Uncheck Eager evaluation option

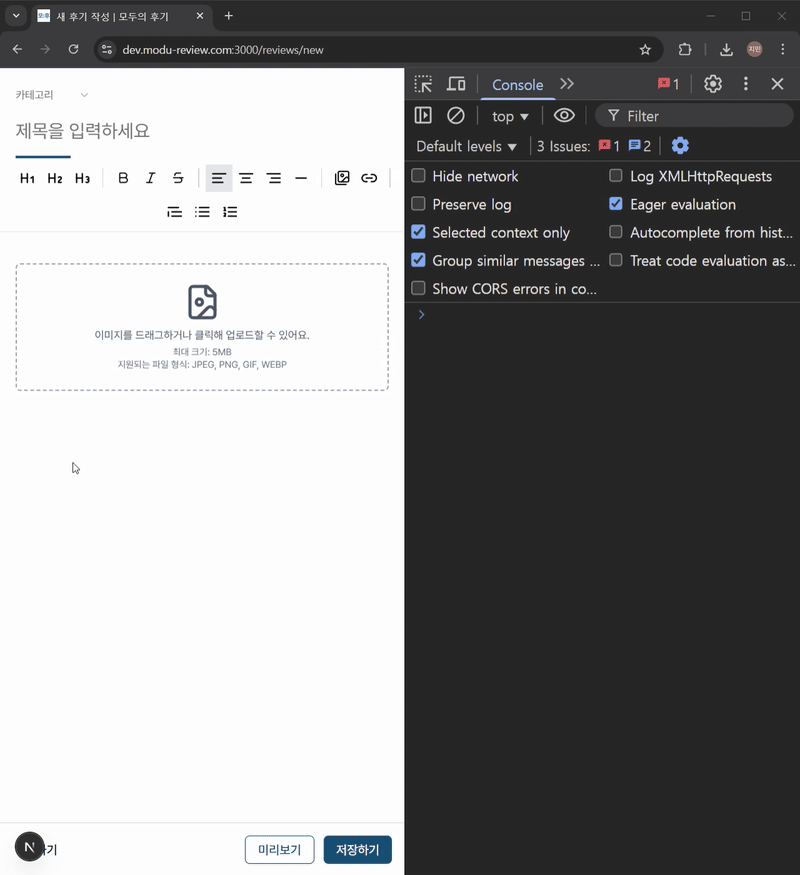[x=616, y=204]
